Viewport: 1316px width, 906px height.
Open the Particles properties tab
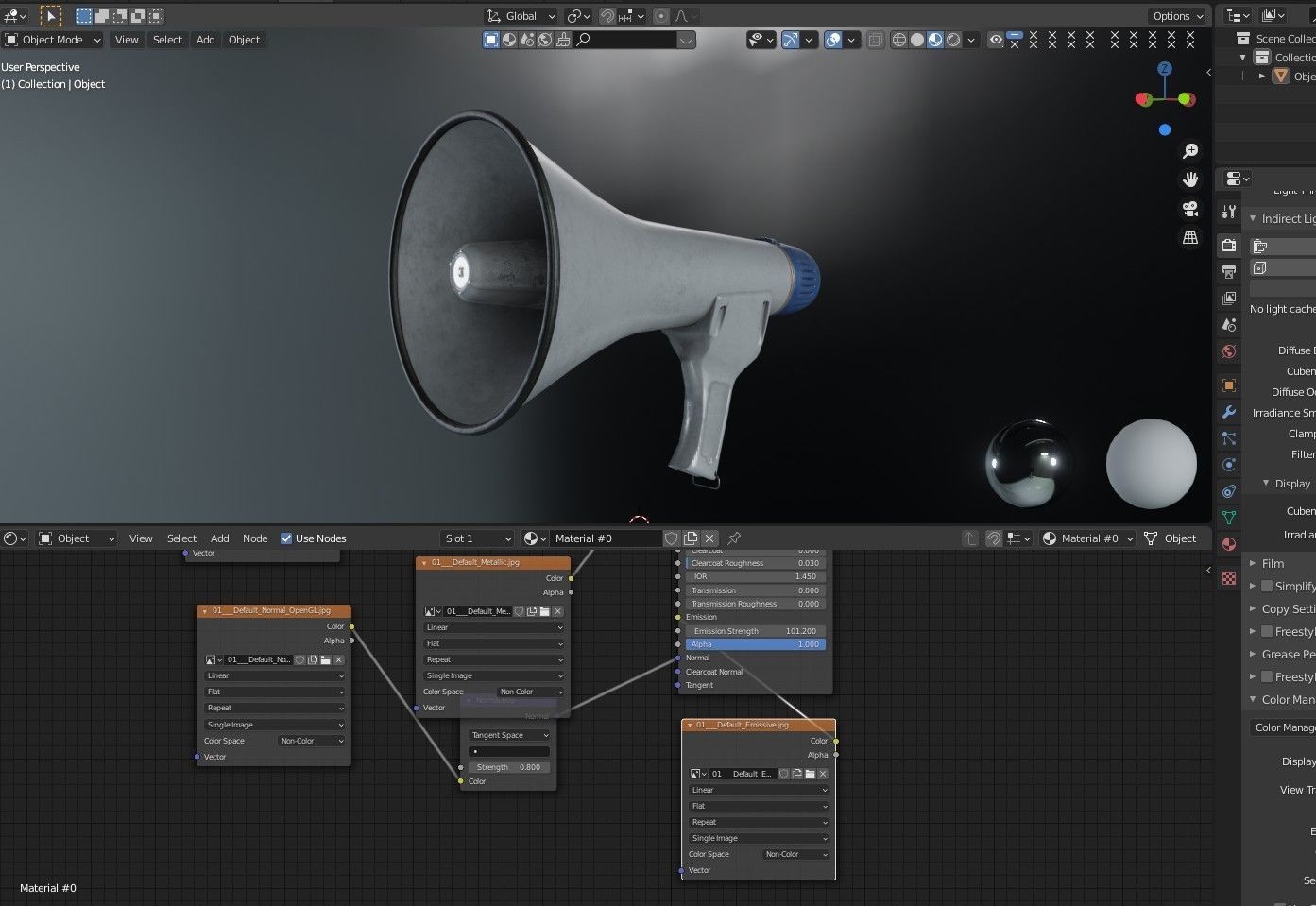pos(1228,438)
